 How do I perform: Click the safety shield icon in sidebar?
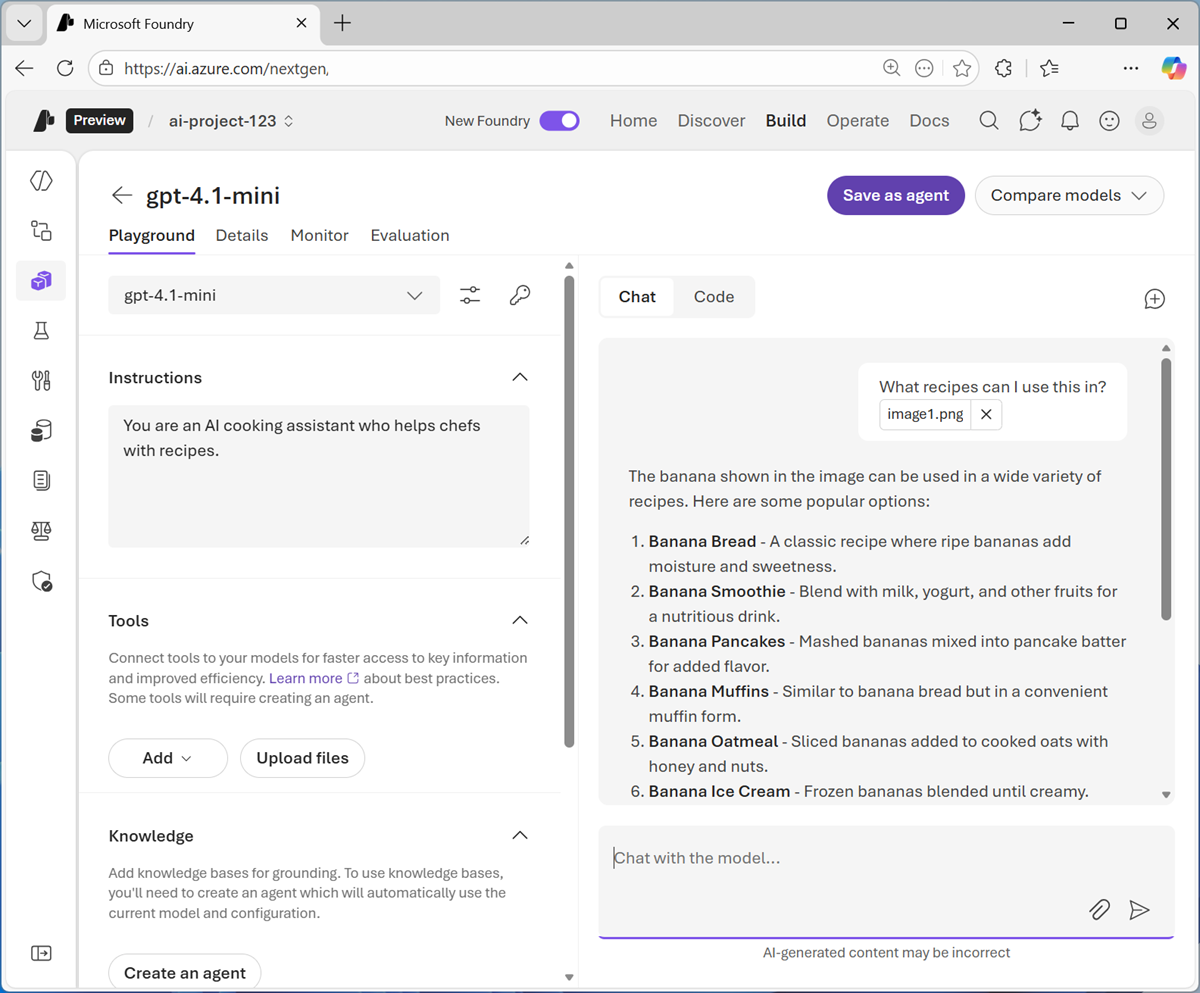(x=41, y=581)
